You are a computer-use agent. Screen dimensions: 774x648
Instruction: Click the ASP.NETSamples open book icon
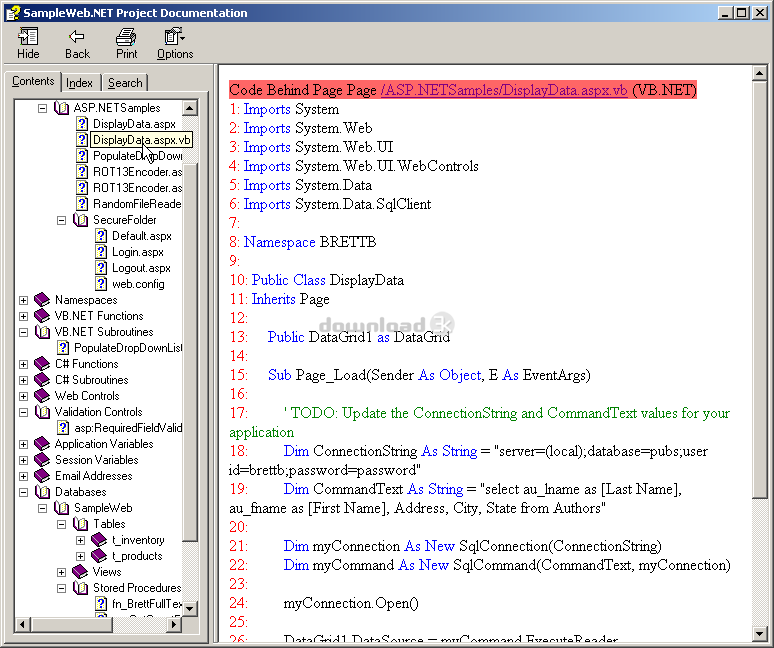click(x=62, y=108)
